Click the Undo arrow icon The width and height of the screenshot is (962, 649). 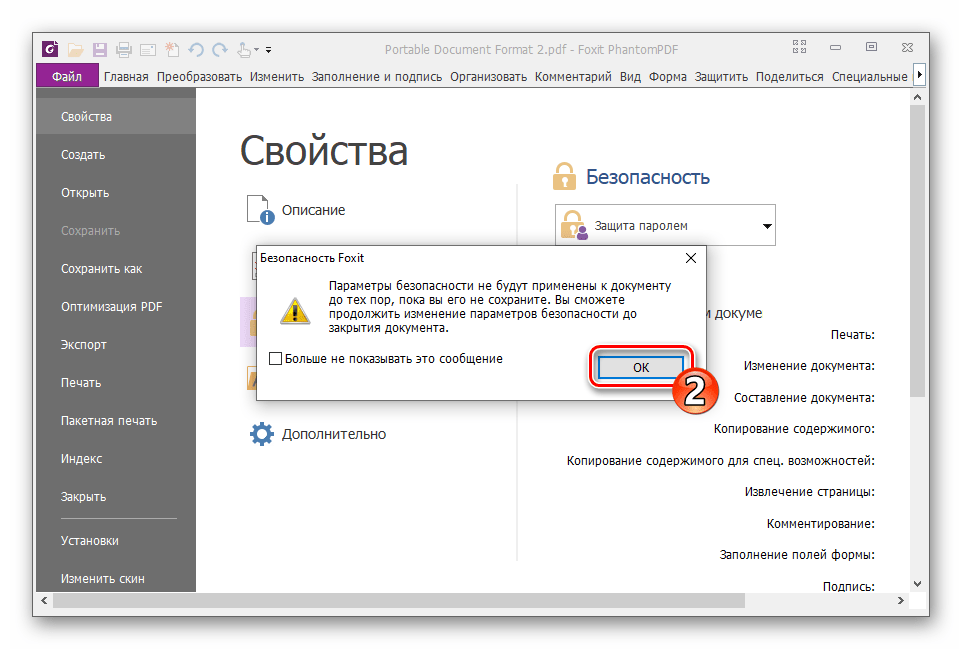click(x=196, y=49)
